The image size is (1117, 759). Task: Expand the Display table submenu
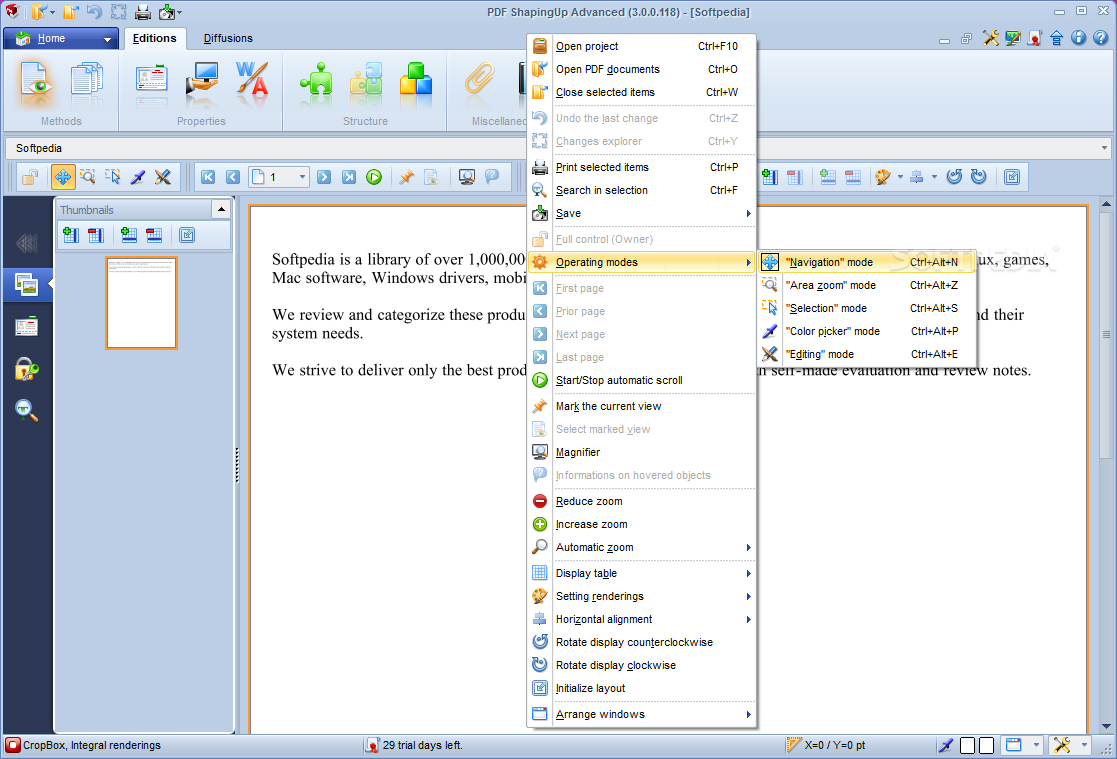(x=748, y=574)
